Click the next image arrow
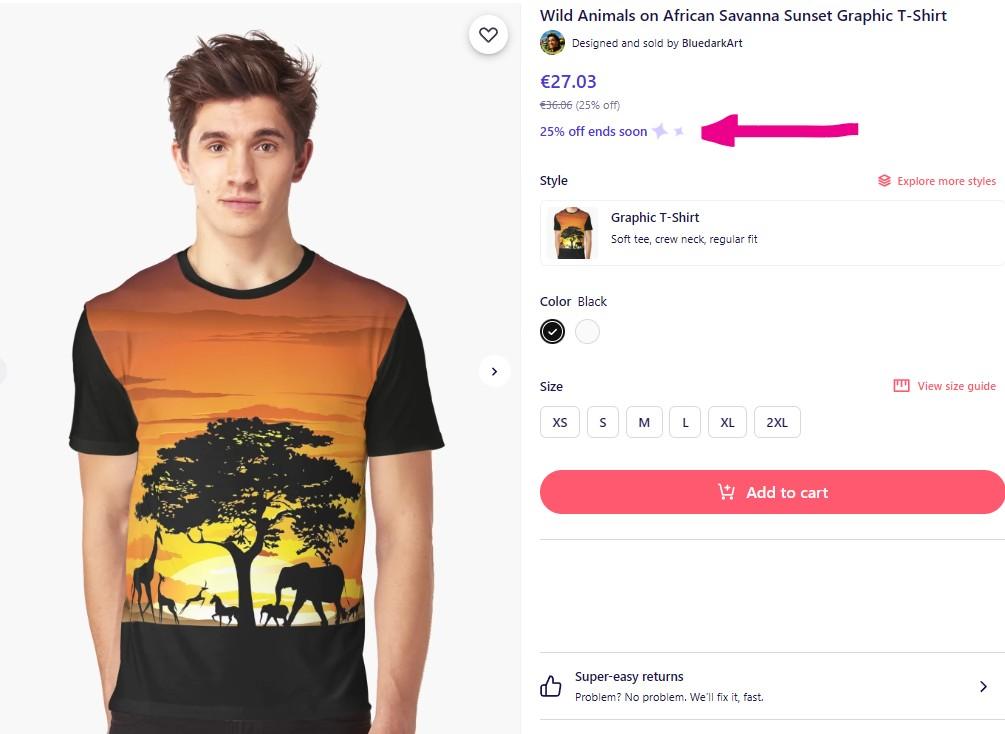 [494, 371]
